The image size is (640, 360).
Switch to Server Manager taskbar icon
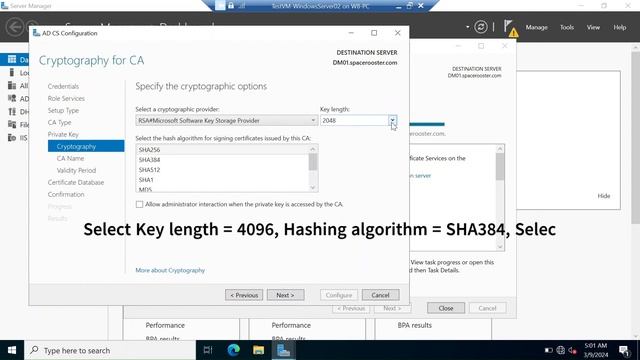[283, 350]
